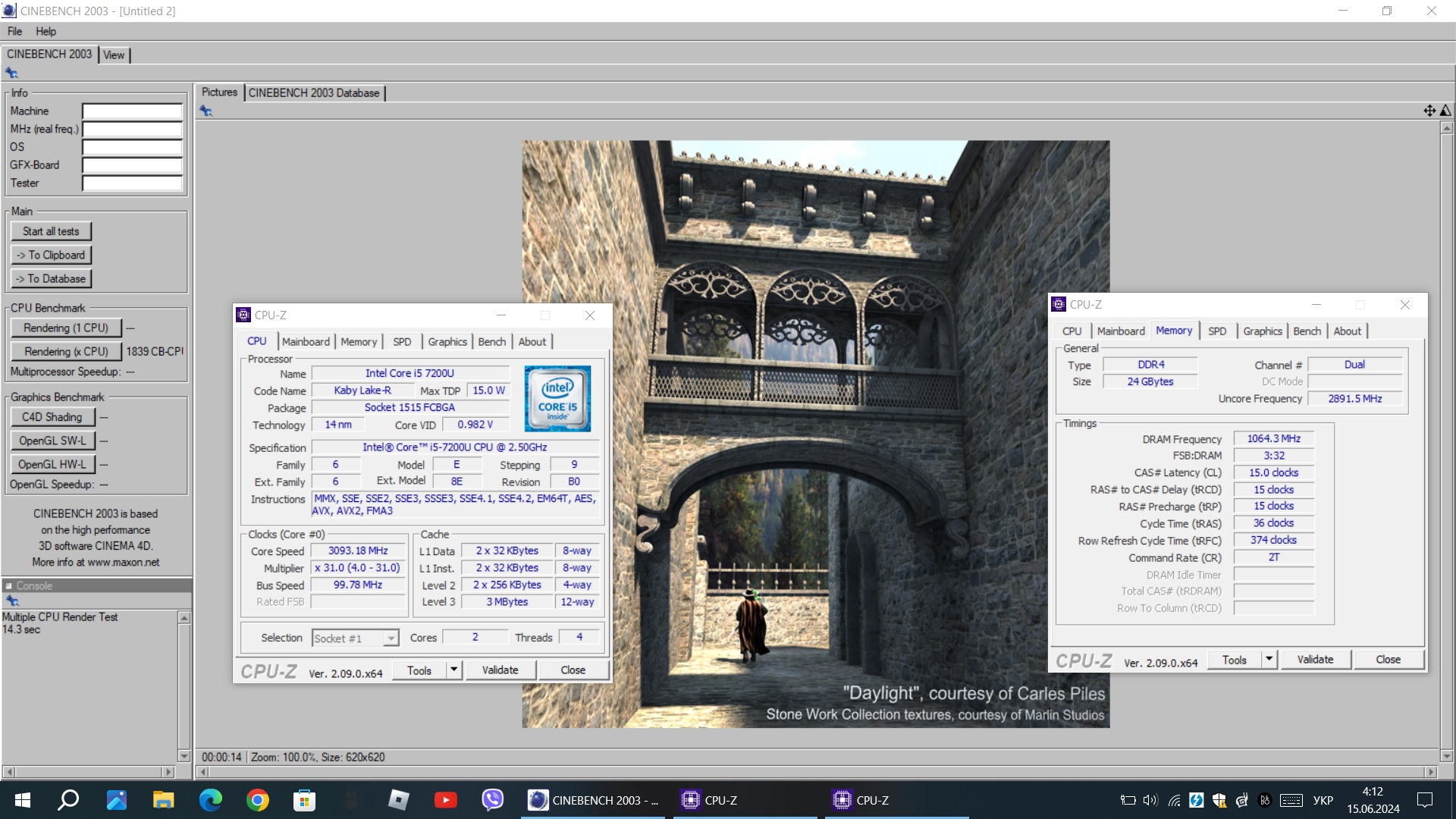Click Start all tests button
This screenshot has width=1456, height=819.
click(51, 231)
